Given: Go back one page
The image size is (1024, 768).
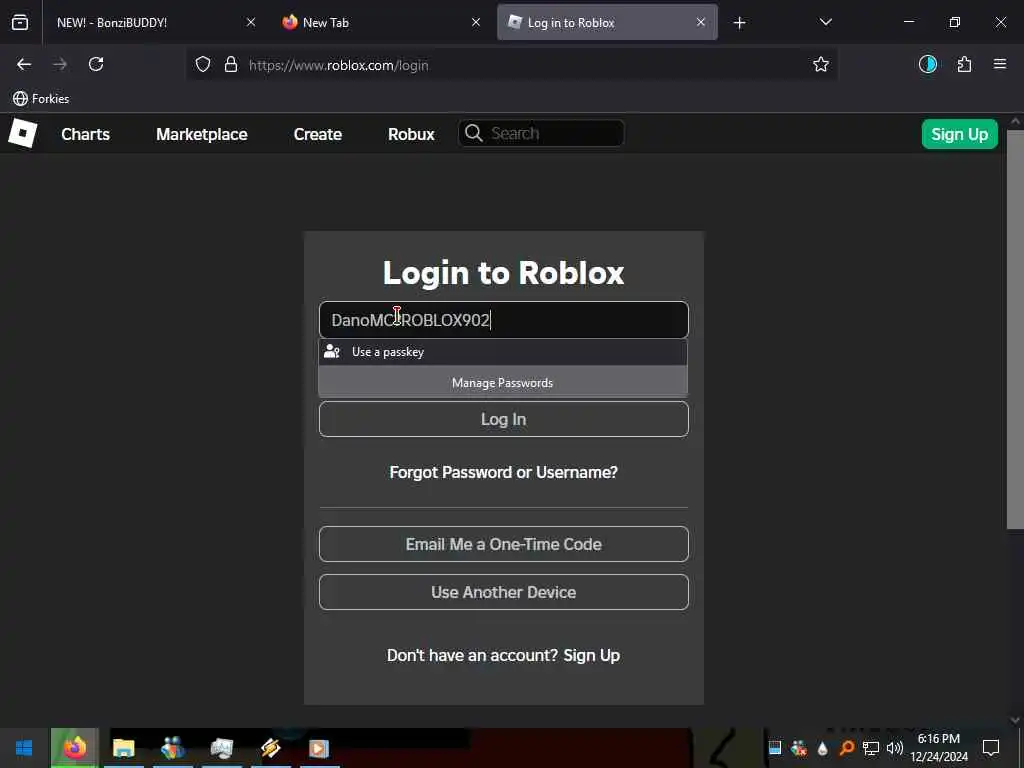Looking at the screenshot, I should pyautogui.click(x=24, y=64).
